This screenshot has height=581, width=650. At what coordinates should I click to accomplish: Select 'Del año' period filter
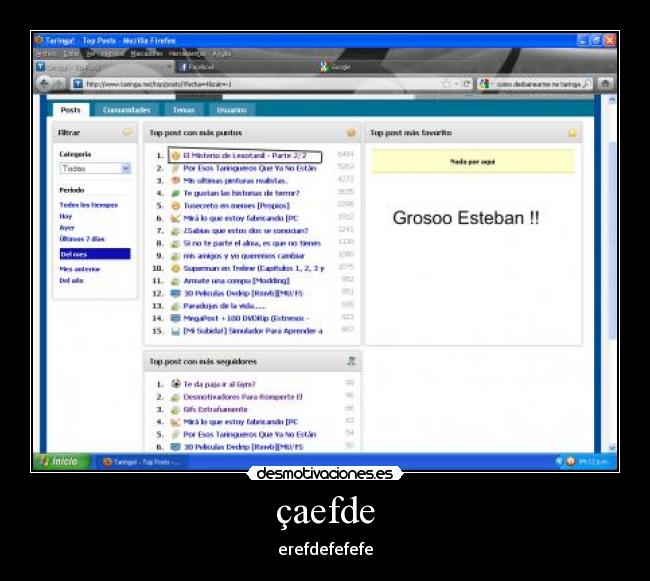[71, 281]
